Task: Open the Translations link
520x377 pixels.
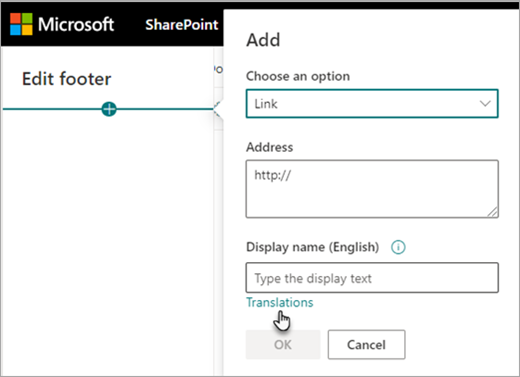Action: point(280,302)
